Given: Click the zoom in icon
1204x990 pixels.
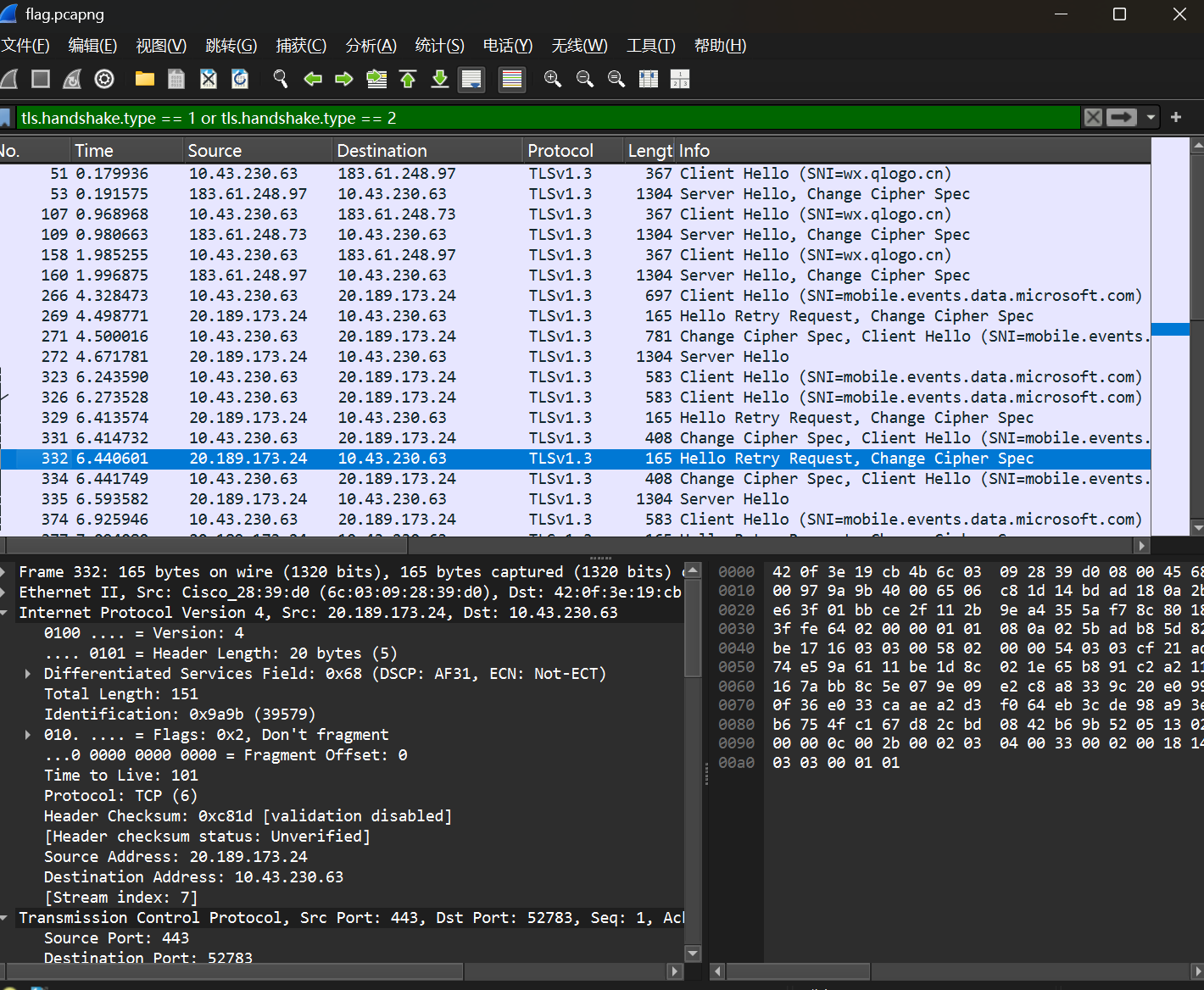Looking at the screenshot, I should click(553, 79).
